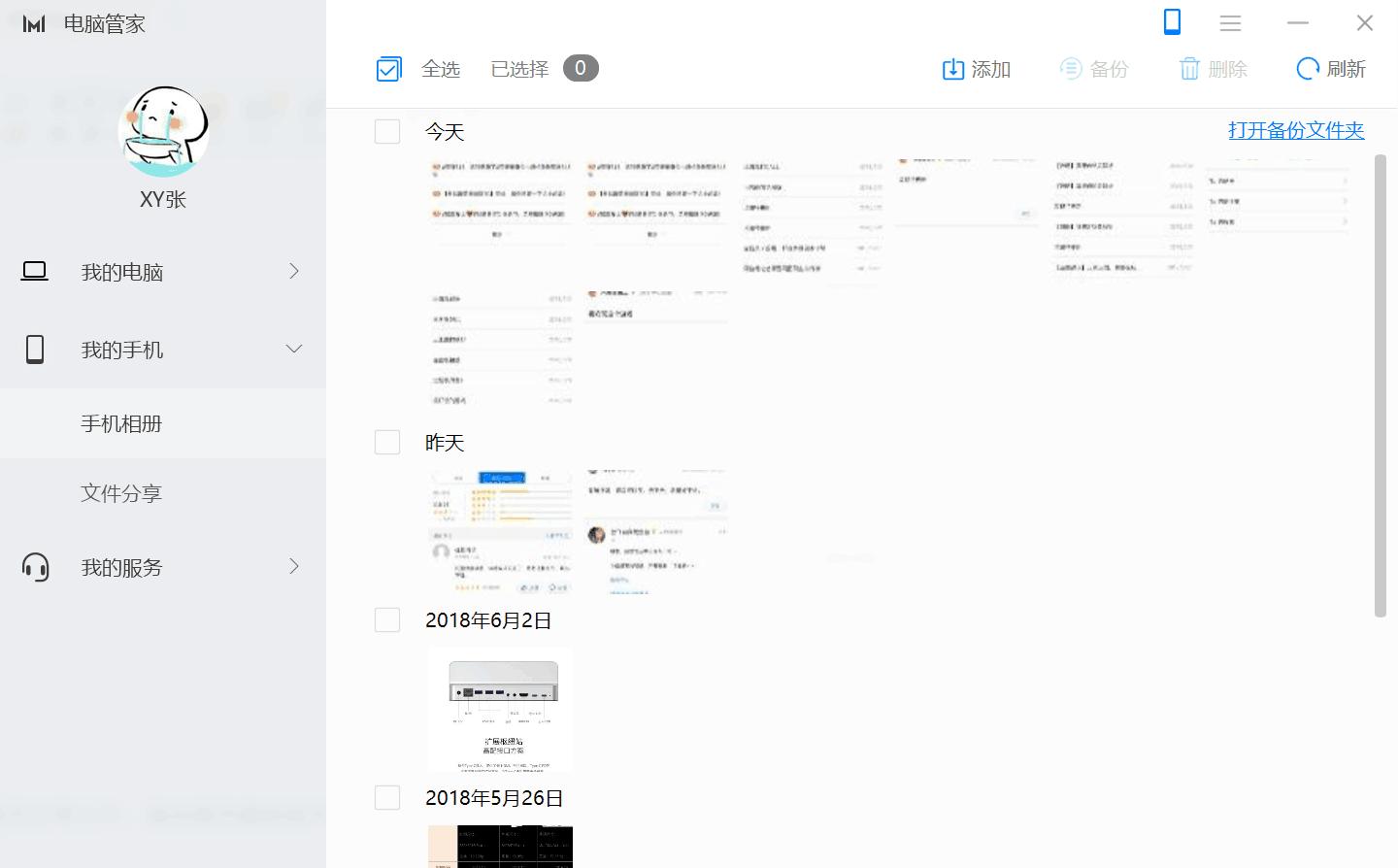The image size is (1398, 868).
Task: Check the 今天 group checkbox
Action: (x=387, y=131)
